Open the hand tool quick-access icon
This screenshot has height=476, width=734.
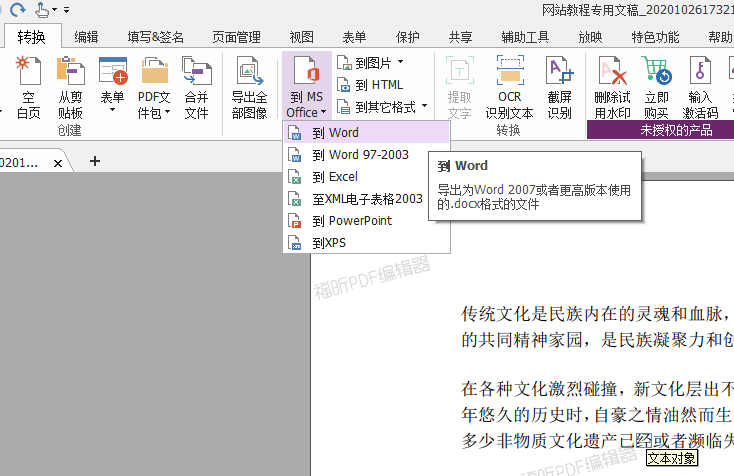click(42, 9)
